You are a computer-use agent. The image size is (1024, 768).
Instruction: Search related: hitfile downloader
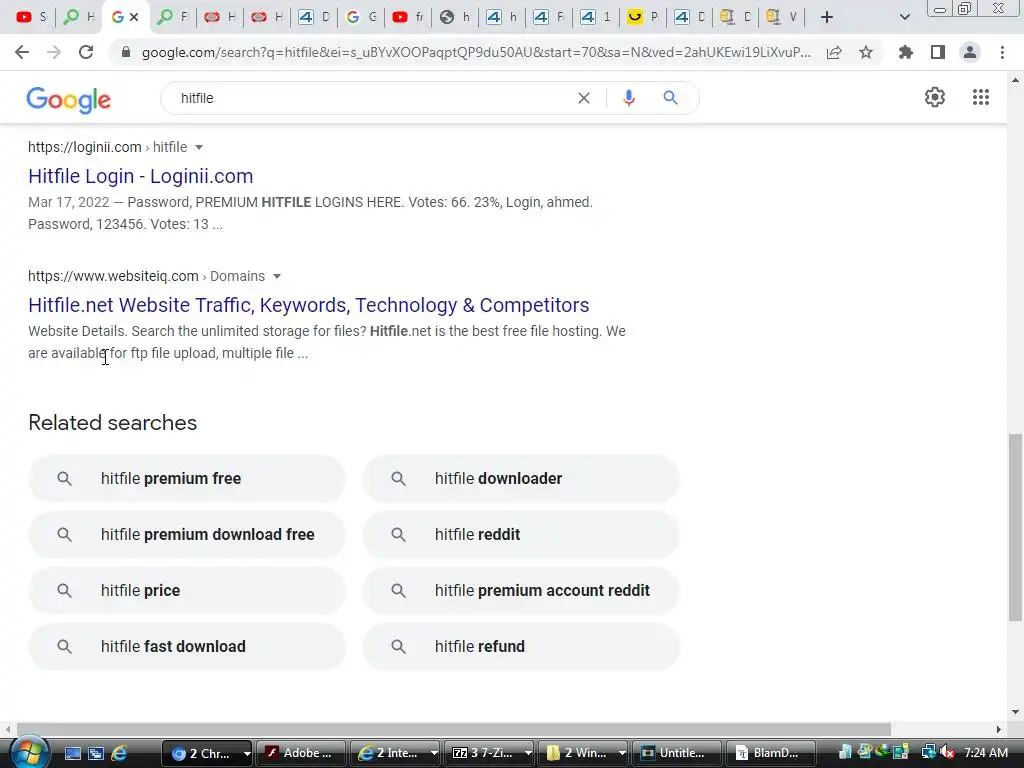[x=521, y=479]
